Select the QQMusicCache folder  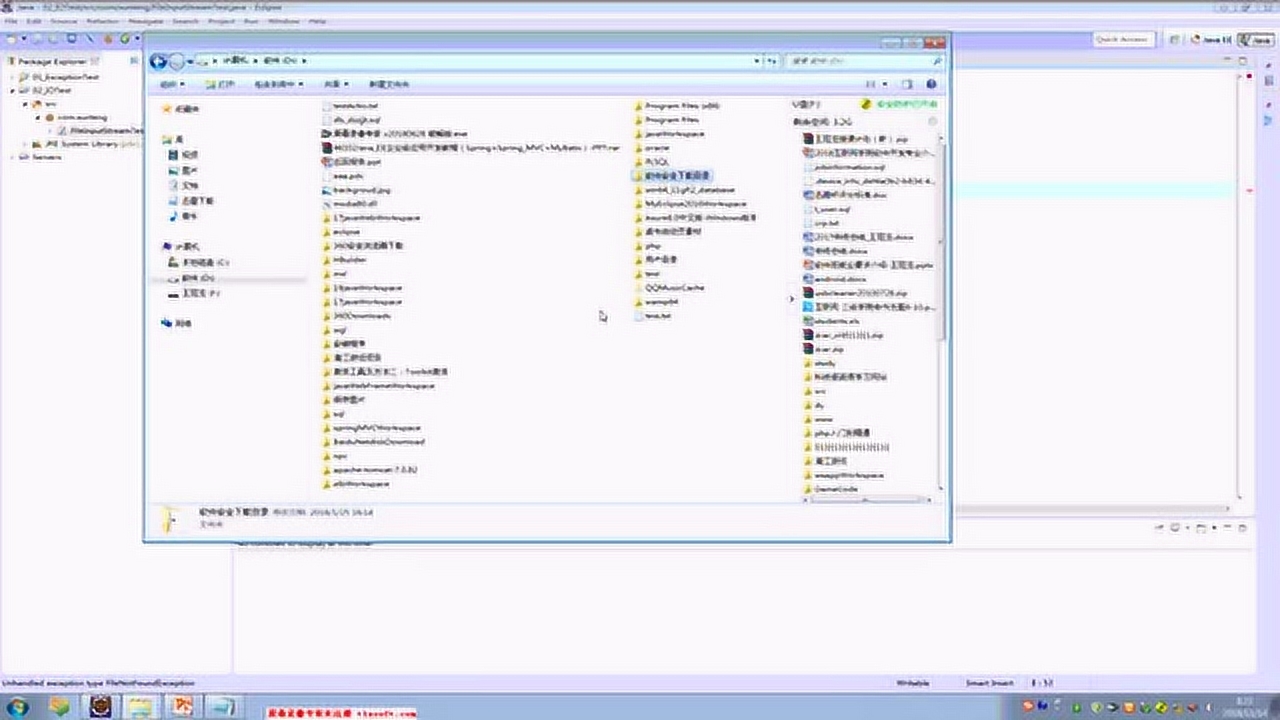(669, 287)
